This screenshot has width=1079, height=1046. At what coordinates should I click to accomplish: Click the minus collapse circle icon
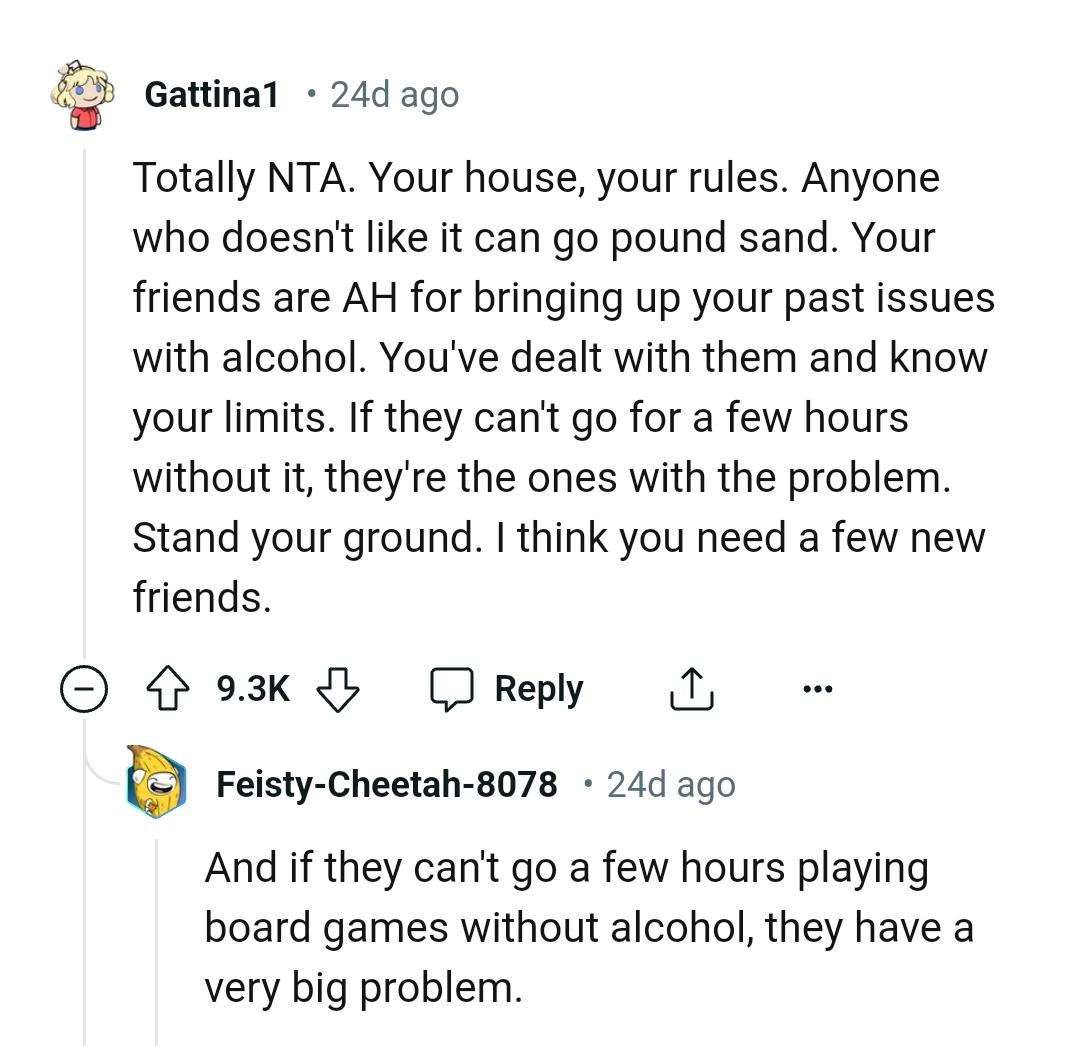(85, 688)
